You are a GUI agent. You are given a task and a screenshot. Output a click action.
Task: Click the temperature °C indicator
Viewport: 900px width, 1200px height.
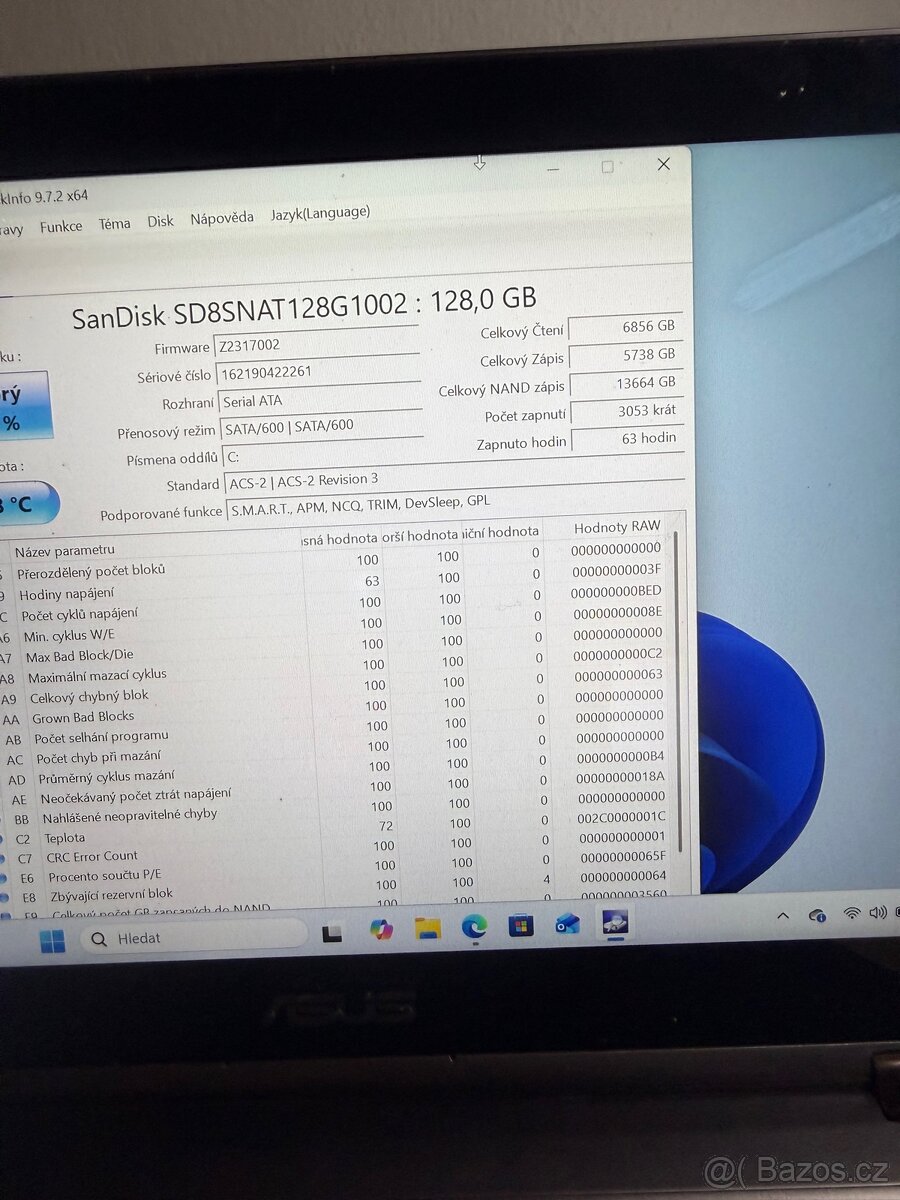(25, 503)
